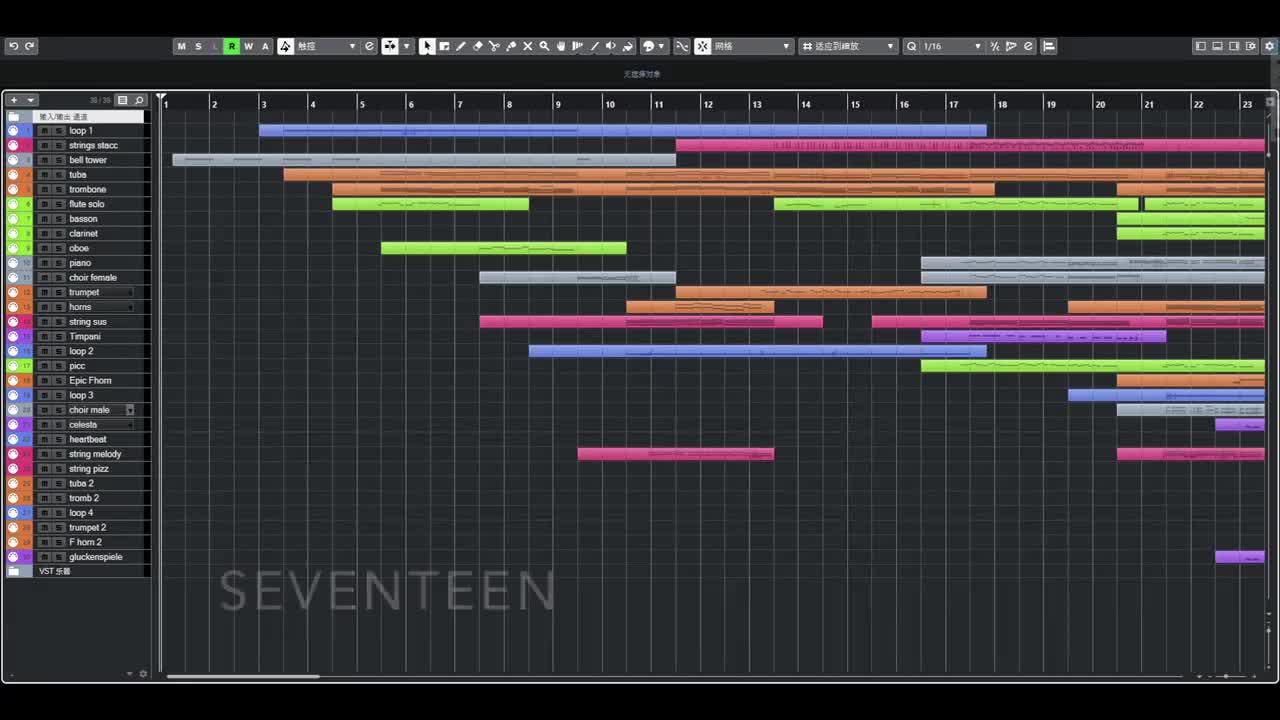Screen dimensions: 1280x720
Task: Expand the 输入/输出 通道 folder
Action: coord(14,116)
